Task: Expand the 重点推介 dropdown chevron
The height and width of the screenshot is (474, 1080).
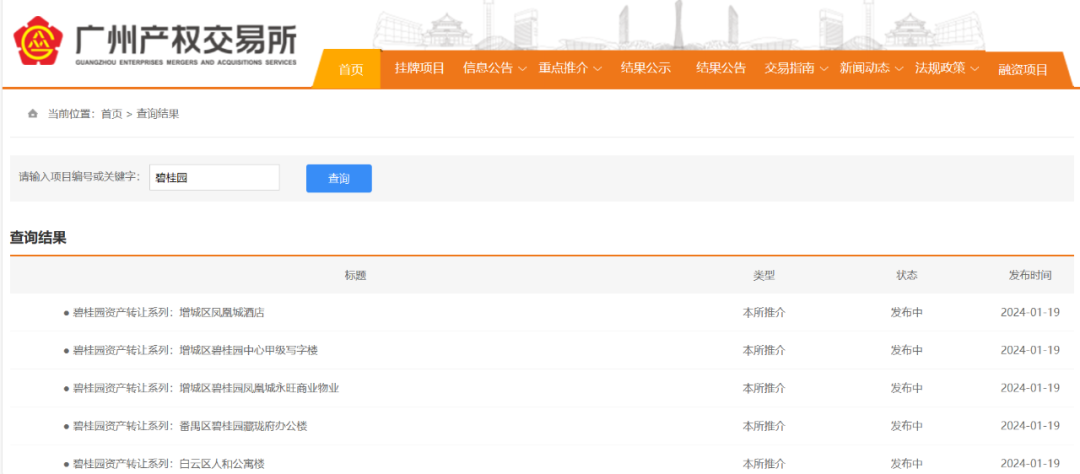Action: pos(597,69)
